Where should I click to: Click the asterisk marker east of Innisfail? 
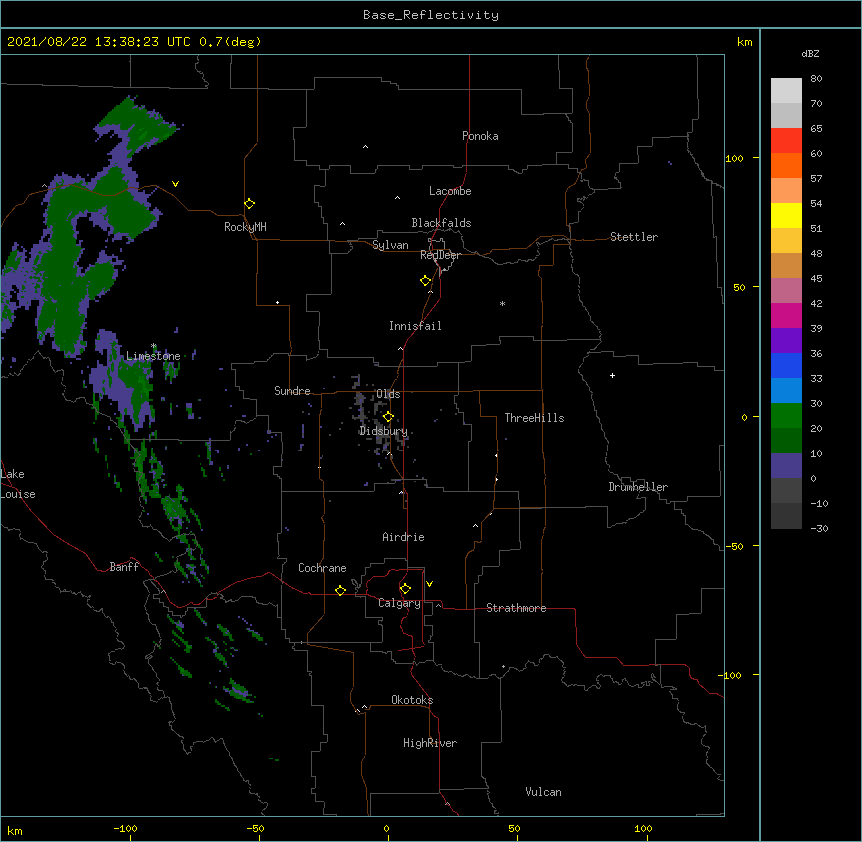click(x=502, y=303)
